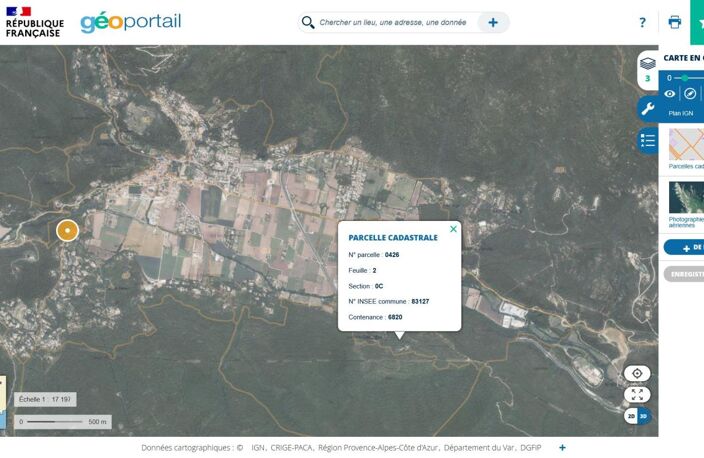Open the layers stack panel icon

647,64
